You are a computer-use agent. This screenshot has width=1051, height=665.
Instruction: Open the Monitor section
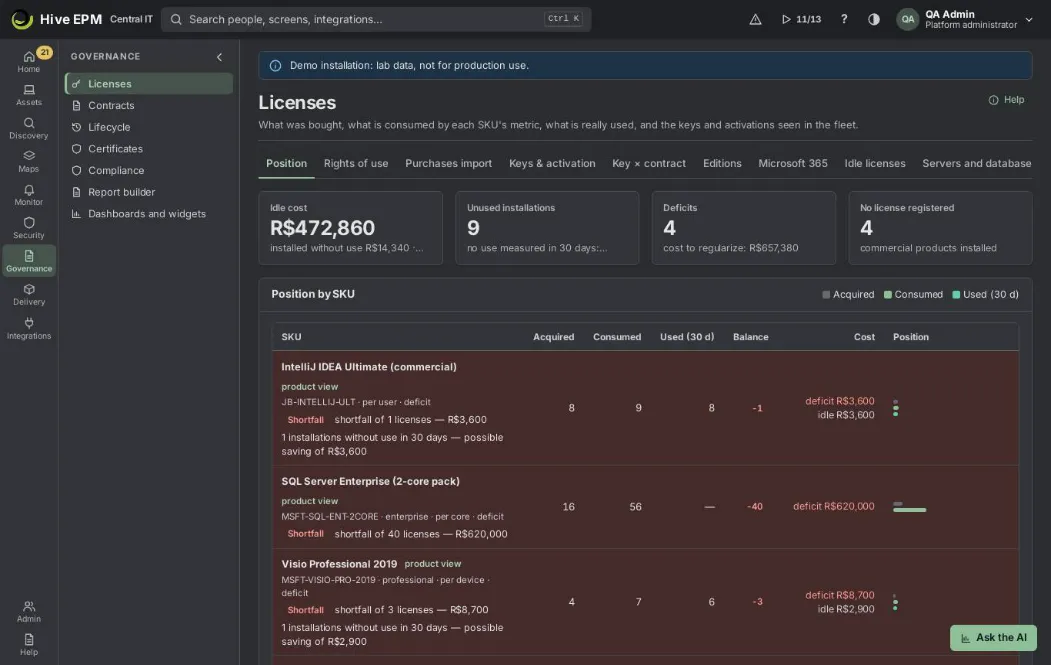29,194
